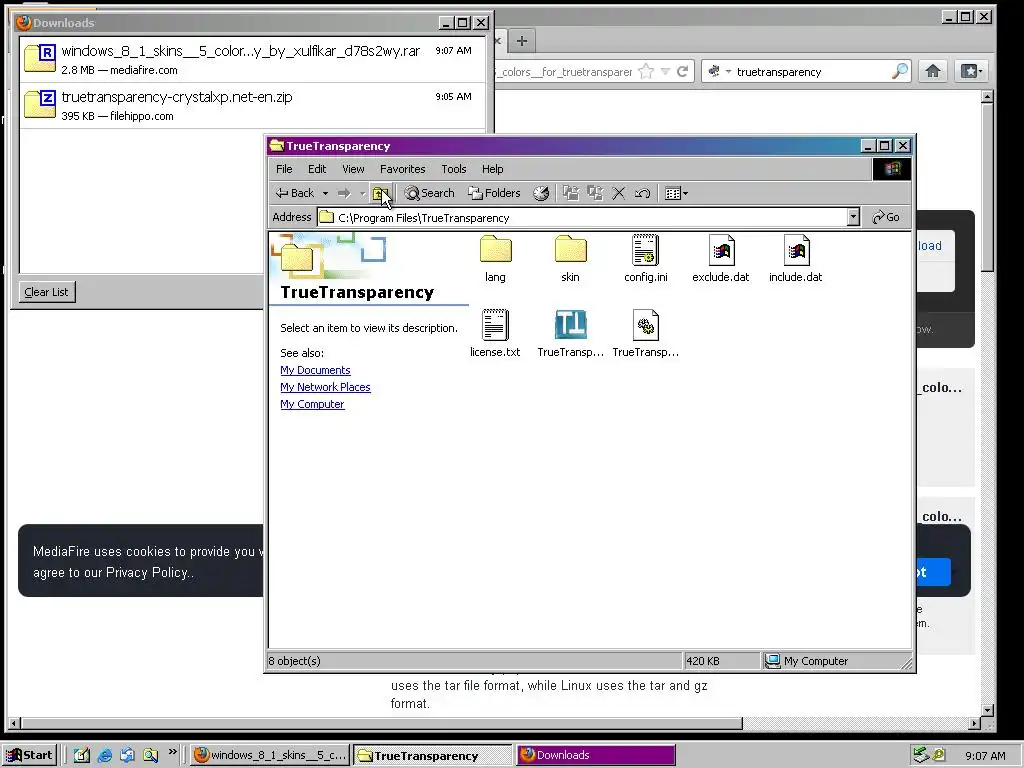Open the View menu in Explorer

[353, 169]
